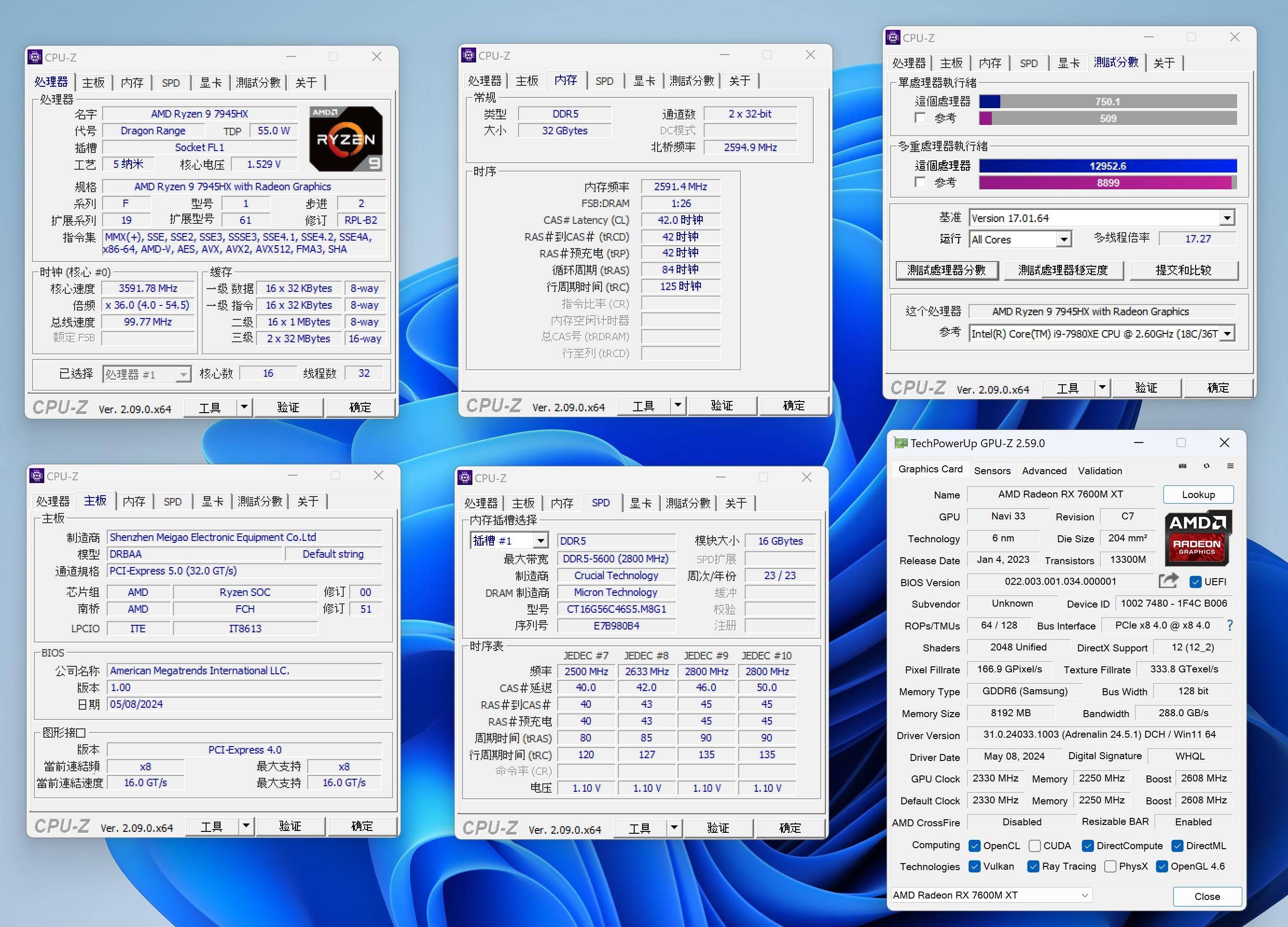
Task: Click the 測試處理器分數 button
Action: point(947,270)
